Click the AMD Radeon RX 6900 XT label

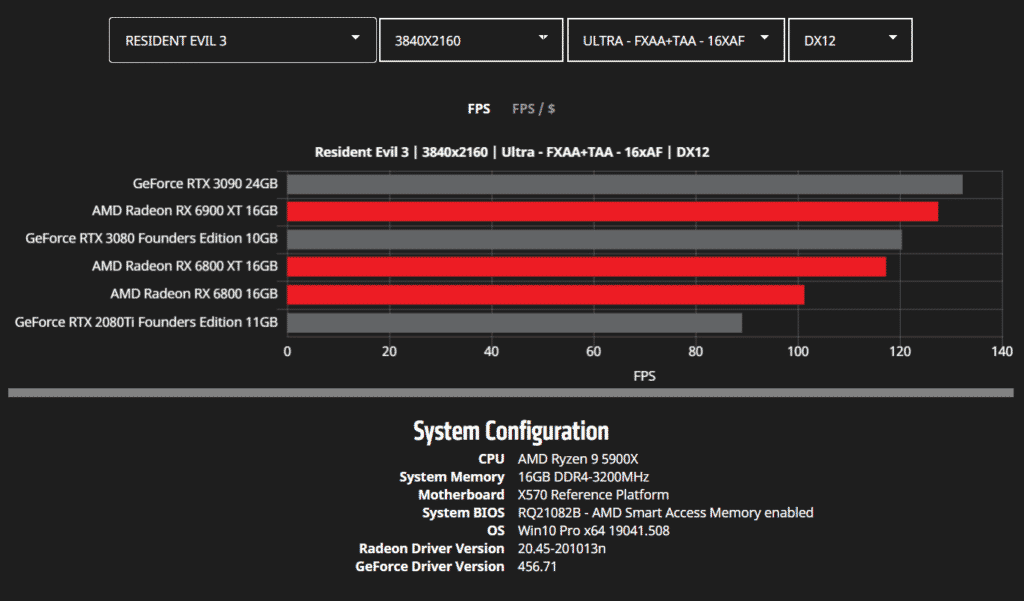(x=184, y=211)
